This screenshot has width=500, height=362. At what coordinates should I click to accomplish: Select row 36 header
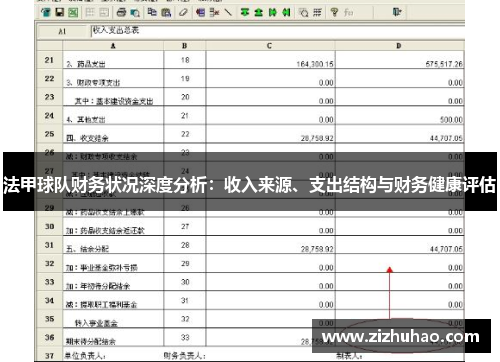tap(49, 337)
